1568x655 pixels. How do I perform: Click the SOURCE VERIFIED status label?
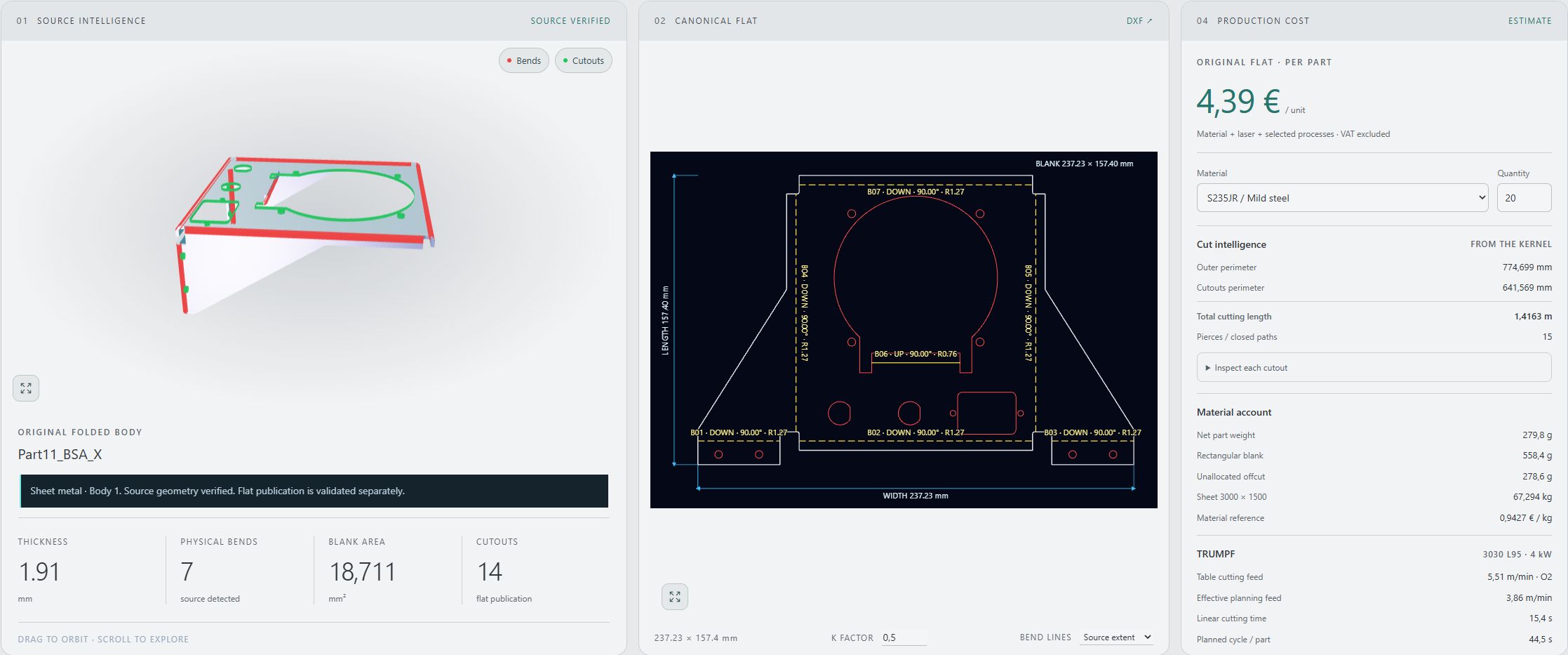(x=570, y=21)
